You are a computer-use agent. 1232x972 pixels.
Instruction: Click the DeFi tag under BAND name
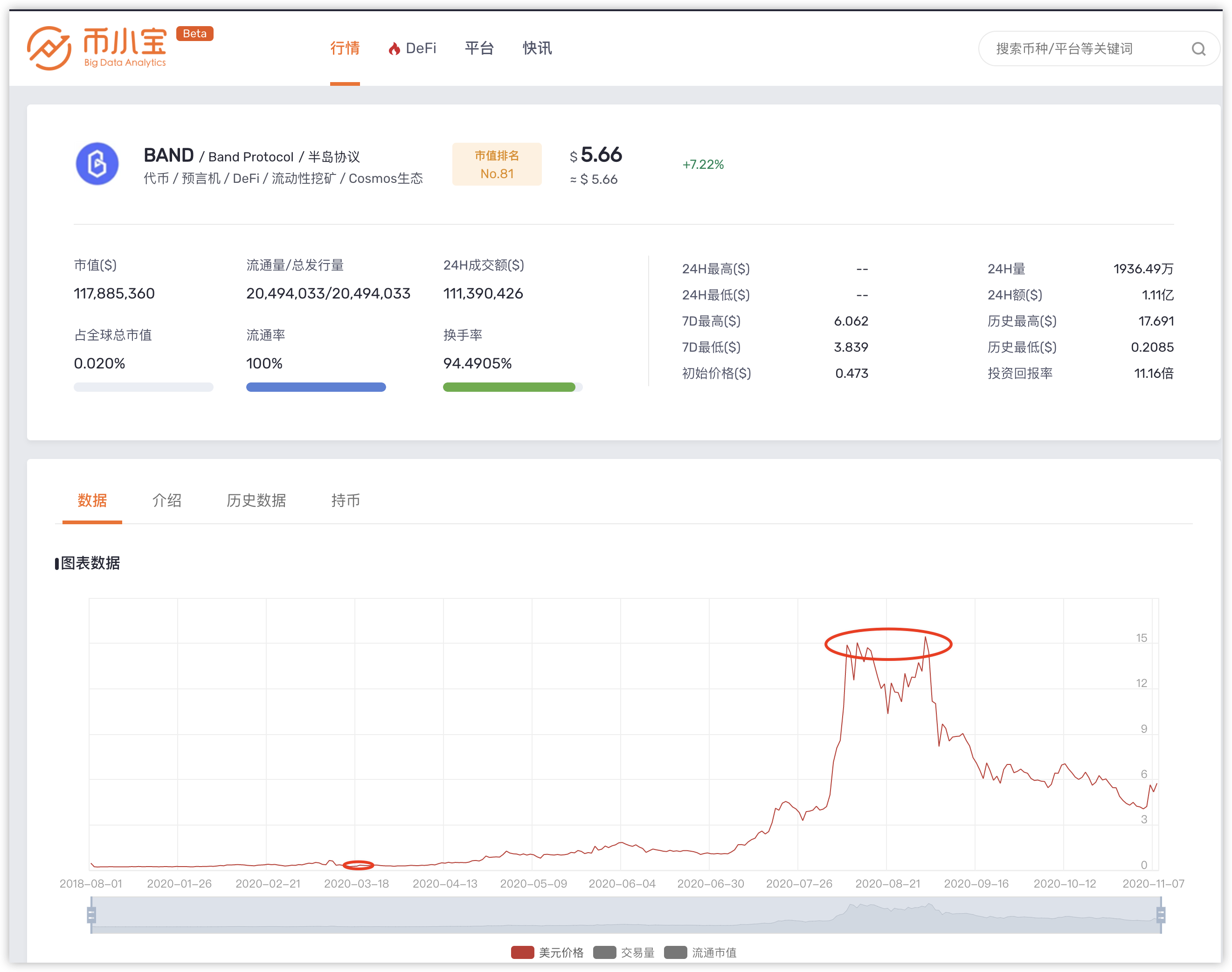pos(246,179)
